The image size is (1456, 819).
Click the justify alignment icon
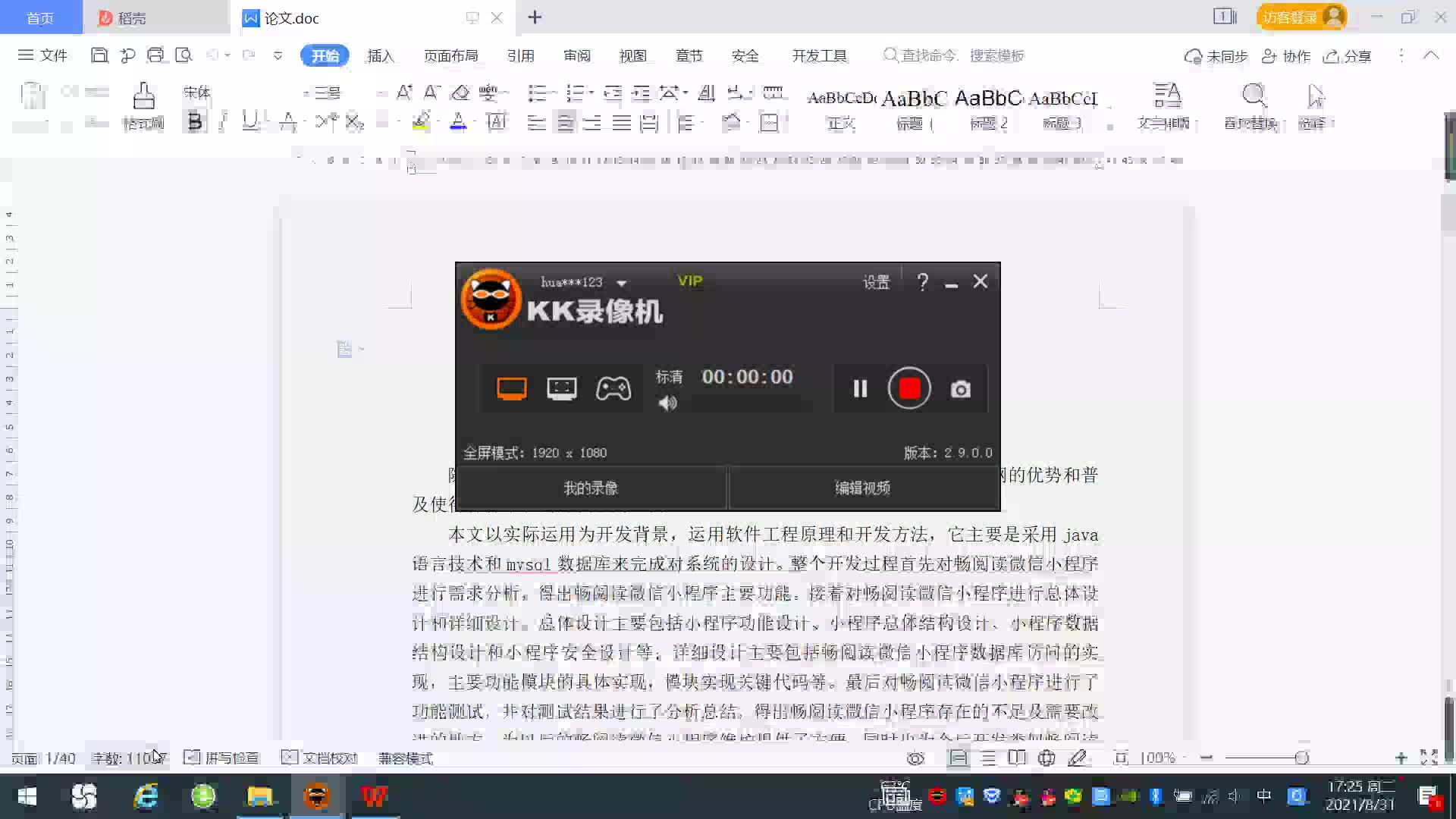pyautogui.click(x=621, y=122)
